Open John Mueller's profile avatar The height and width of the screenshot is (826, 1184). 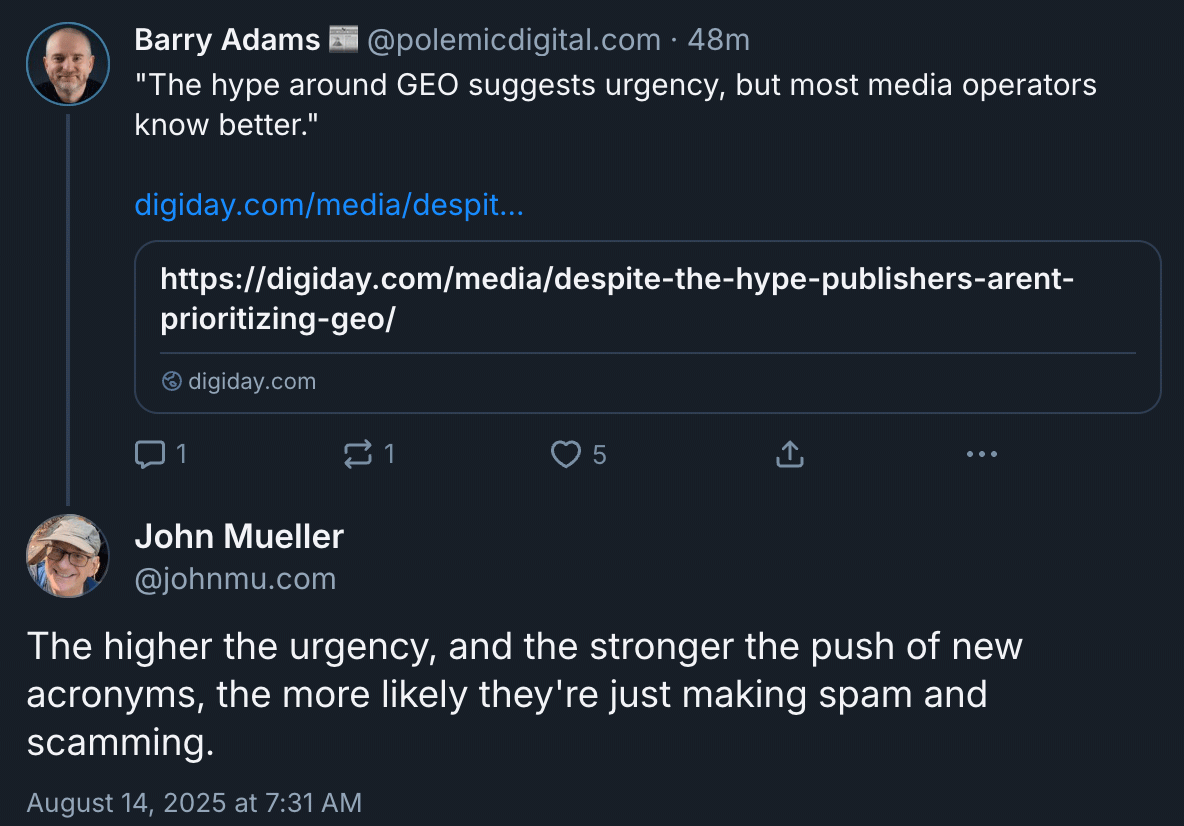pyautogui.click(x=67, y=556)
